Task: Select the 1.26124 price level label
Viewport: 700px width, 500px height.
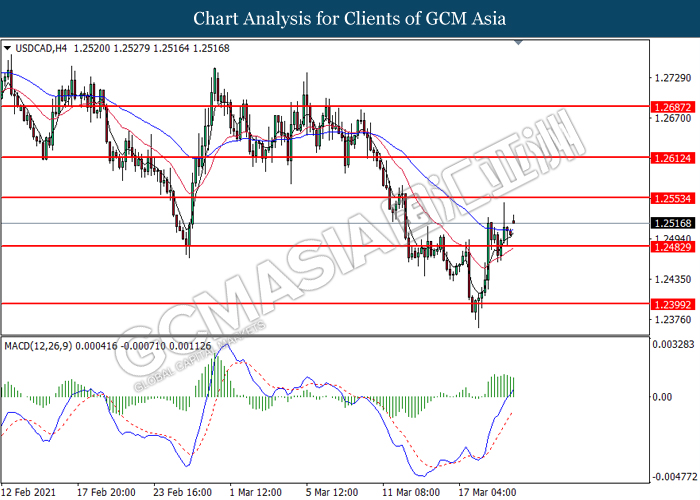Action: pos(673,158)
